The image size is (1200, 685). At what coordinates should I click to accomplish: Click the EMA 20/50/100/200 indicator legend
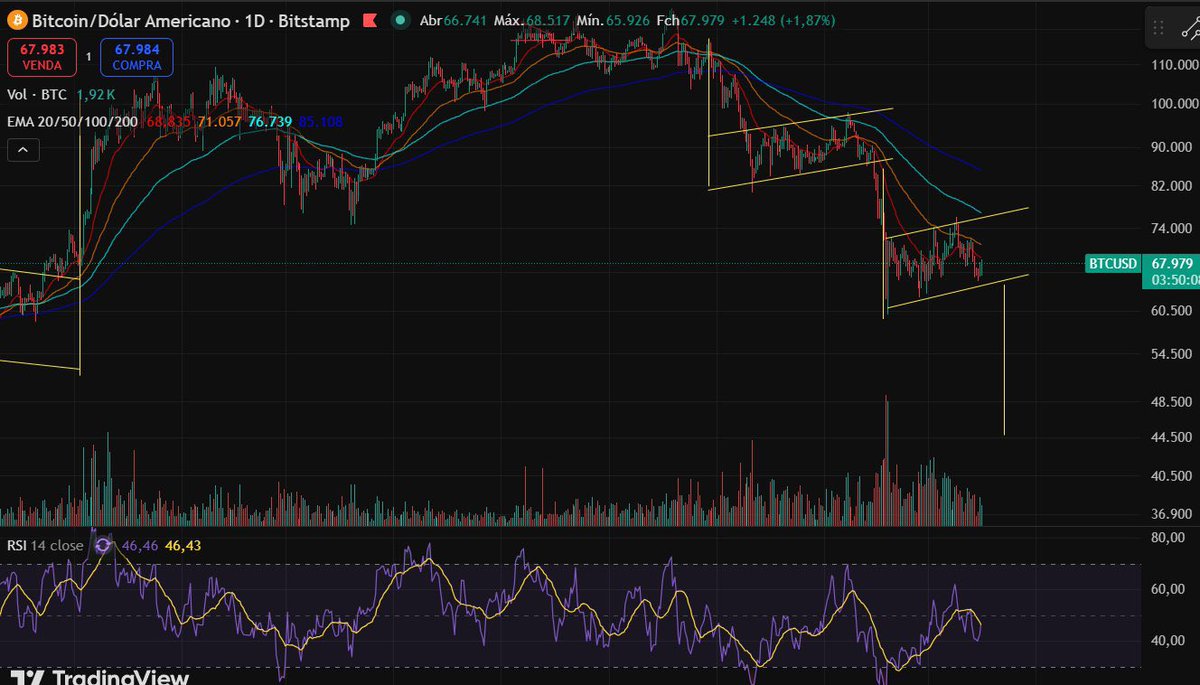coord(73,121)
